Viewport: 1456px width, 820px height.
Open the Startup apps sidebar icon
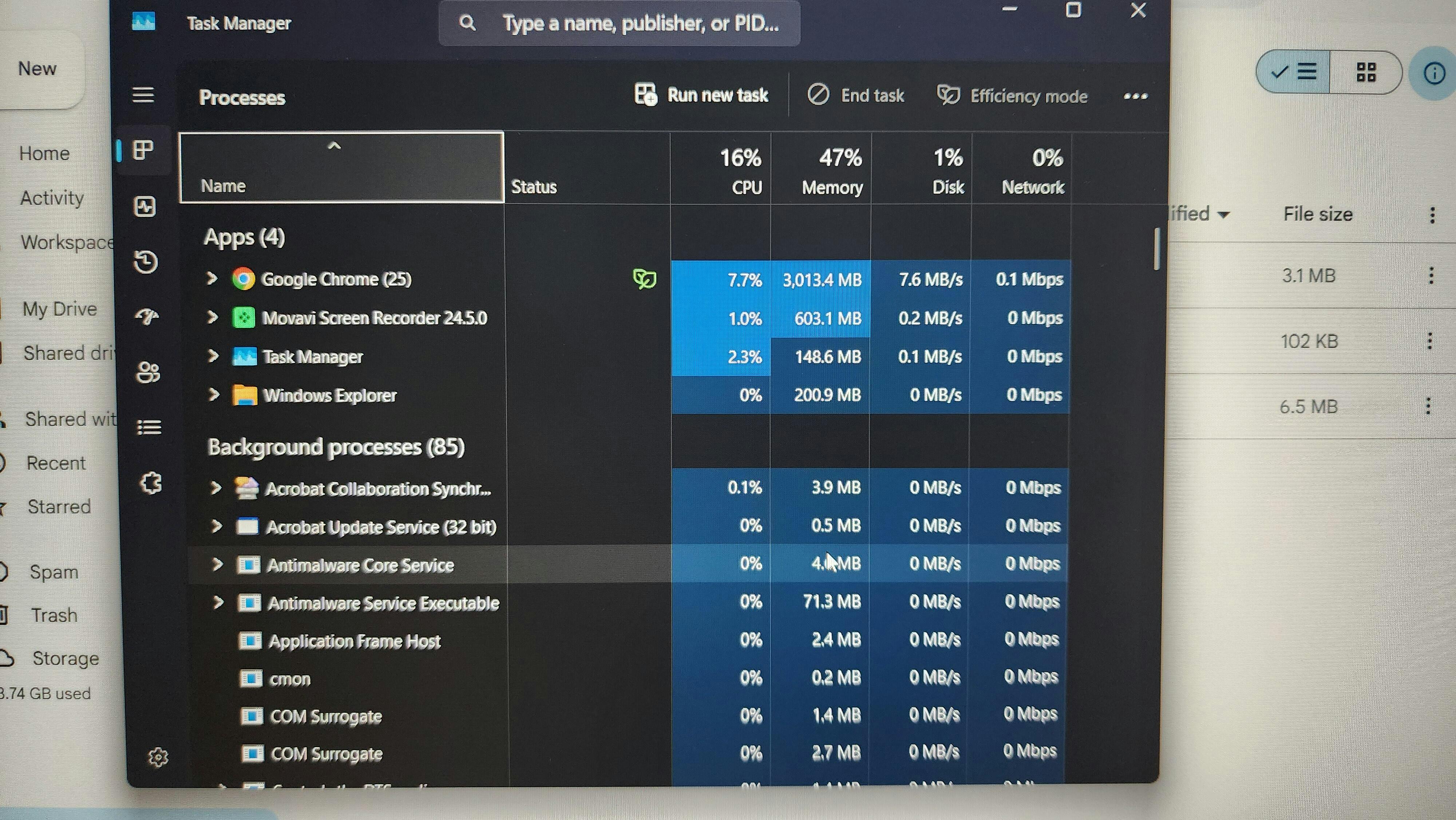pyautogui.click(x=147, y=317)
